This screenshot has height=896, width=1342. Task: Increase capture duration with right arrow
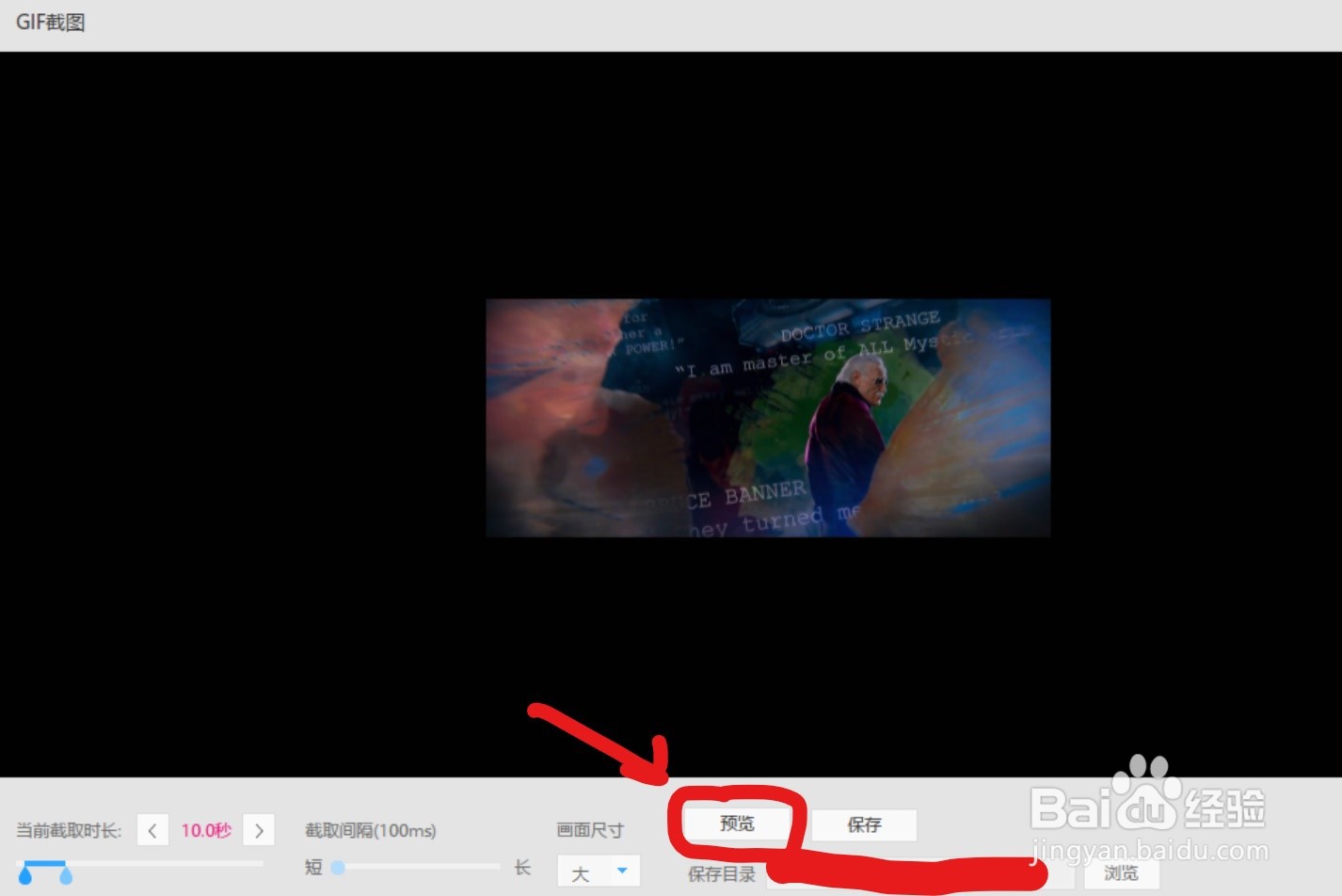point(259,830)
